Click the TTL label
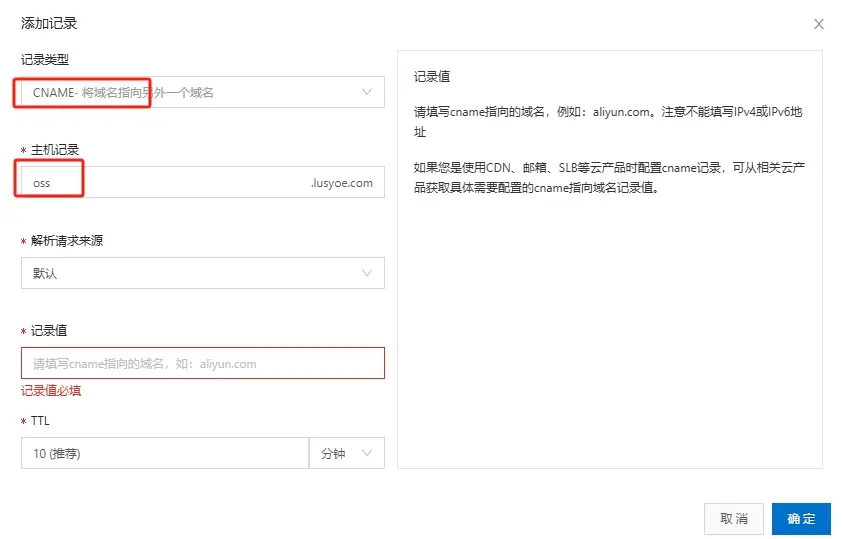The width and height of the screenshot is (844, 539). click(40, 421)
